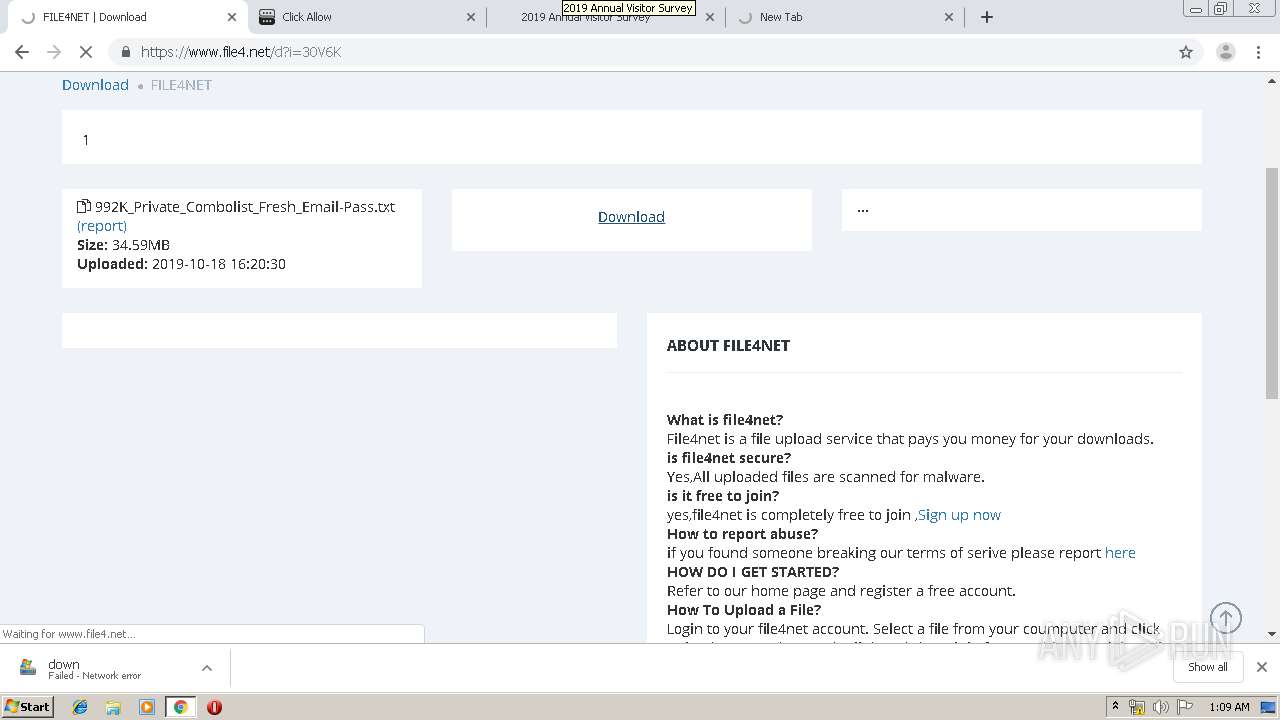
Task: Click the FILE4NET breadcrumb text
Action: [x=181, y=85]
